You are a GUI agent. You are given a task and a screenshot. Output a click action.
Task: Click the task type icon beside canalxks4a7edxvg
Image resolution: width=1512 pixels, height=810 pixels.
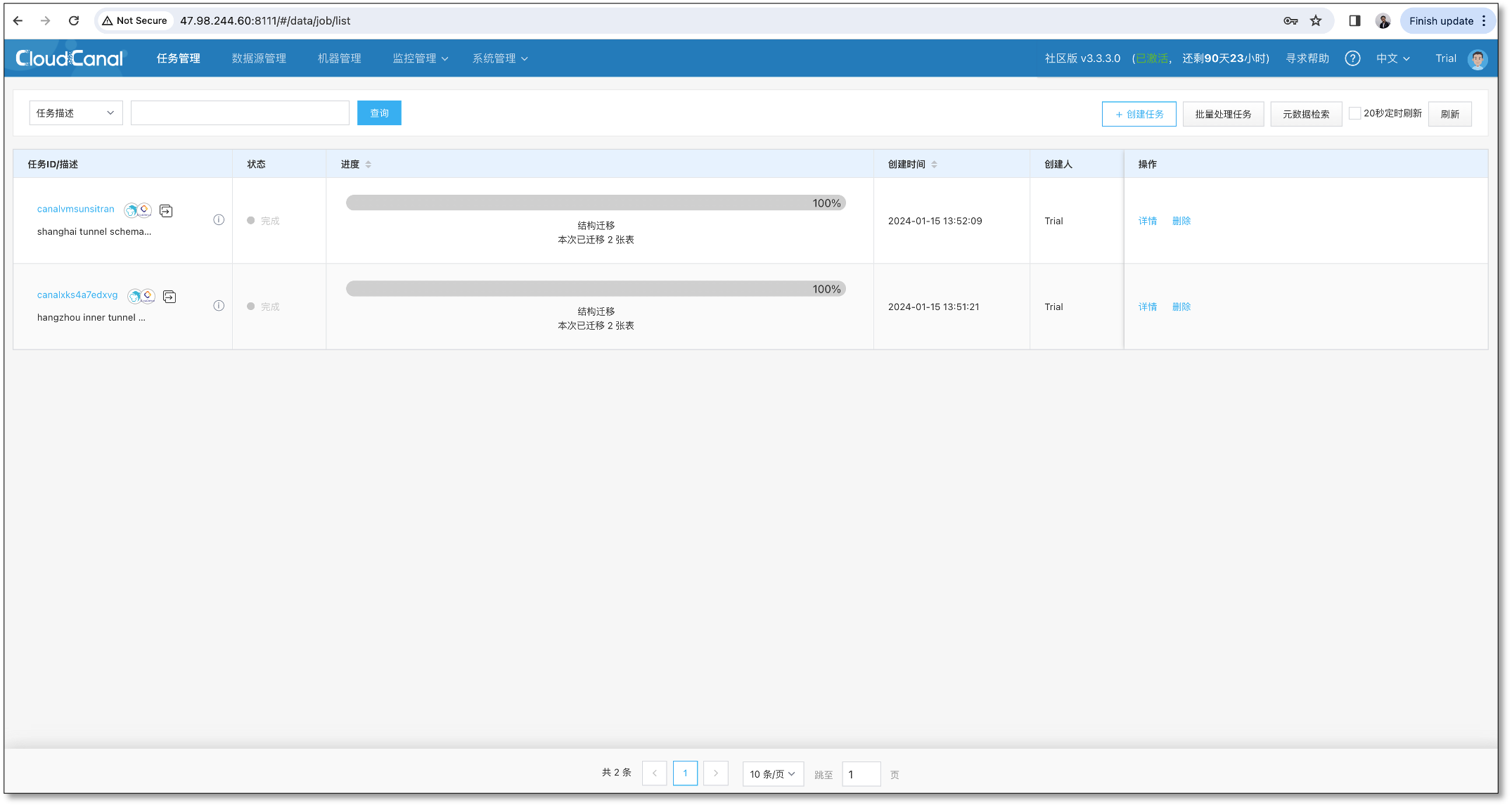[x=169, y=297]
